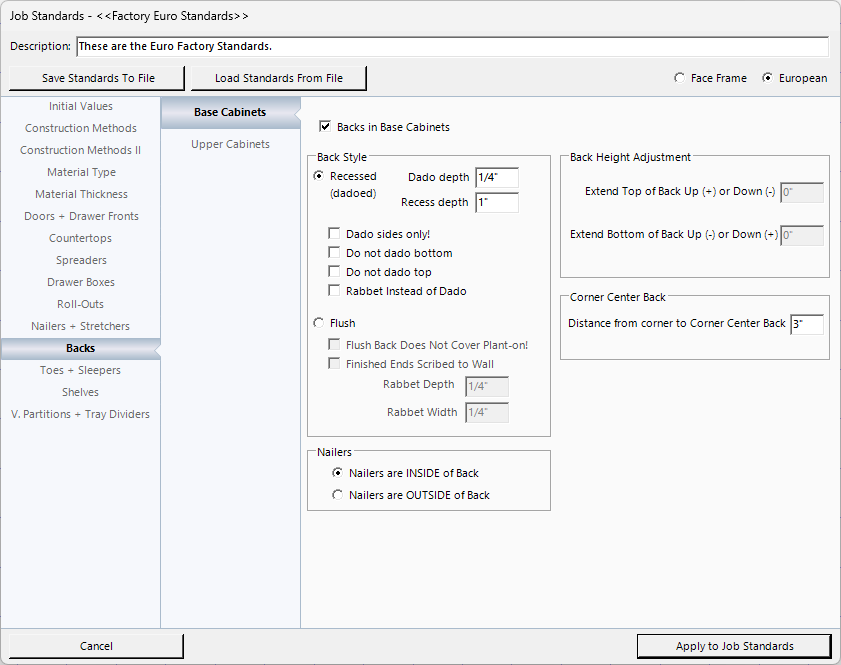The height and width of the screenshot is (665, 841).
Task: Enable Dado sides only option
Action: point(335,234)
